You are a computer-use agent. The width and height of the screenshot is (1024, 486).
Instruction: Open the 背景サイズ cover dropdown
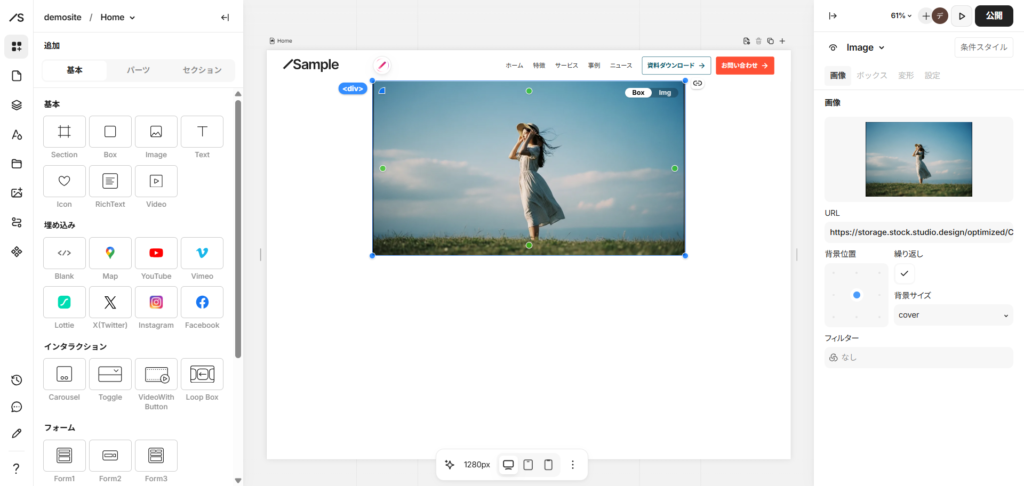[953, 315]
